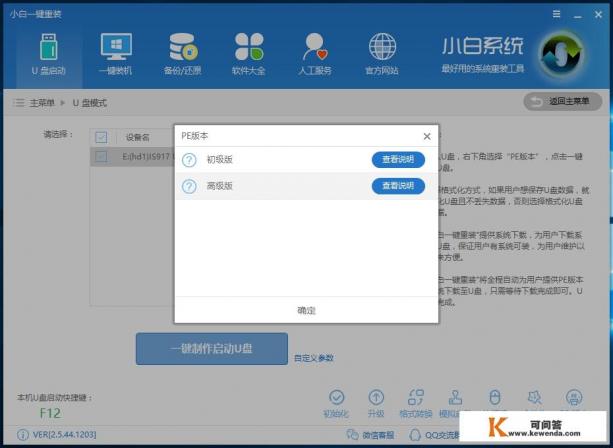Click the 小白系统 round logo
The image size is (613, 448).
[562, 55]
